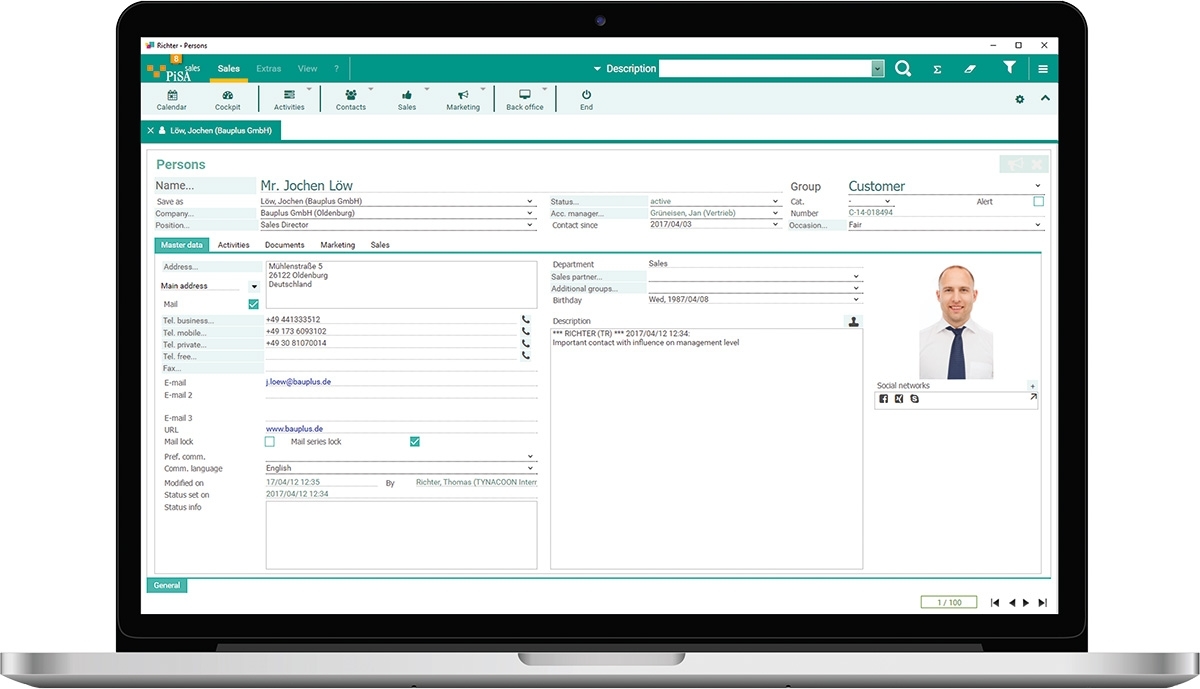
Task: Collapse the toolbar with the chevron
Action: (x=1045, y=98)
